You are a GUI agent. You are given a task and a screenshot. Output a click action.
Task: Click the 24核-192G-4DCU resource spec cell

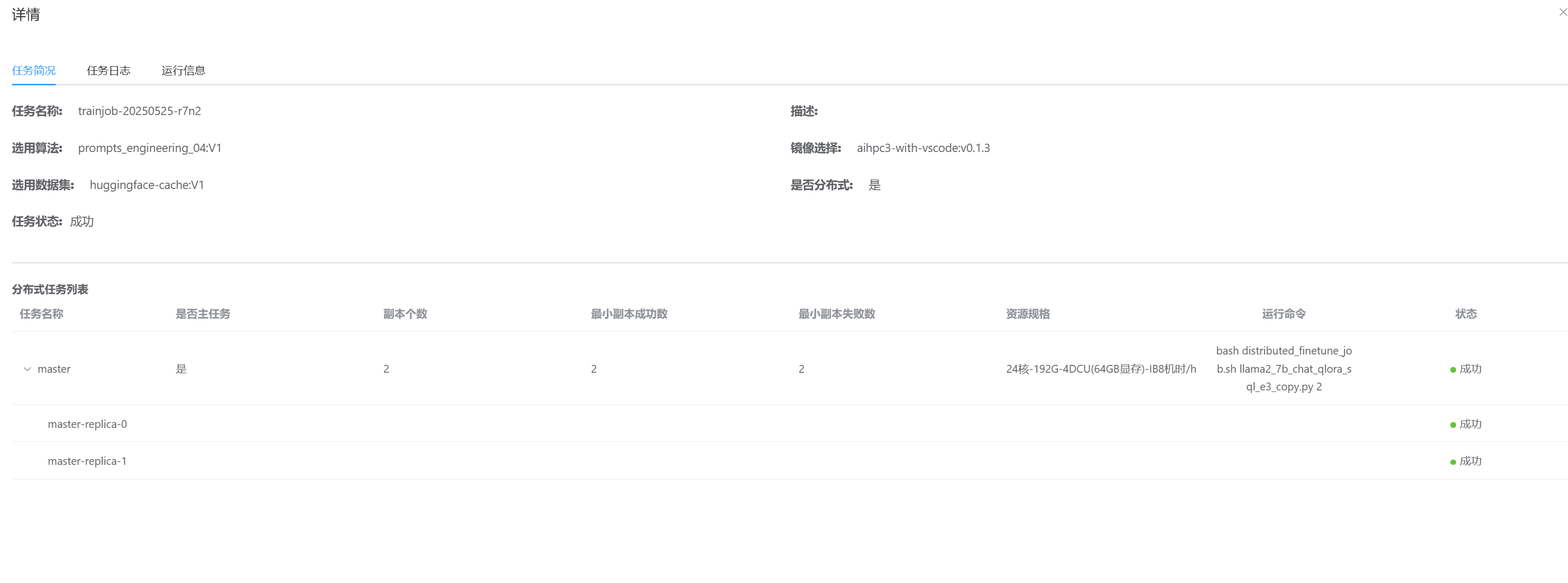coord(1101,370)
